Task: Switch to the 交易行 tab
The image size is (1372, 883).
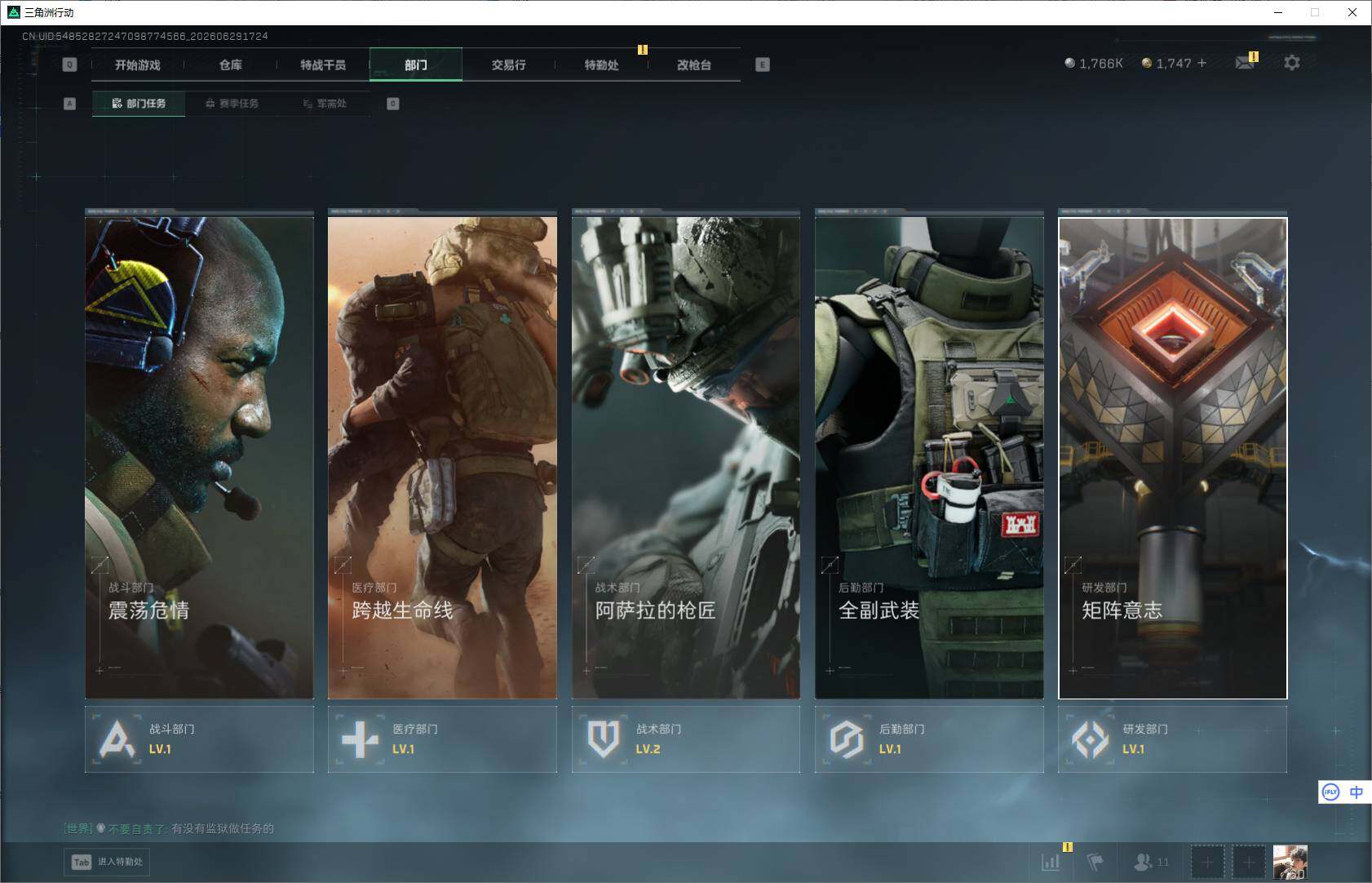Action: pos(508,64)
